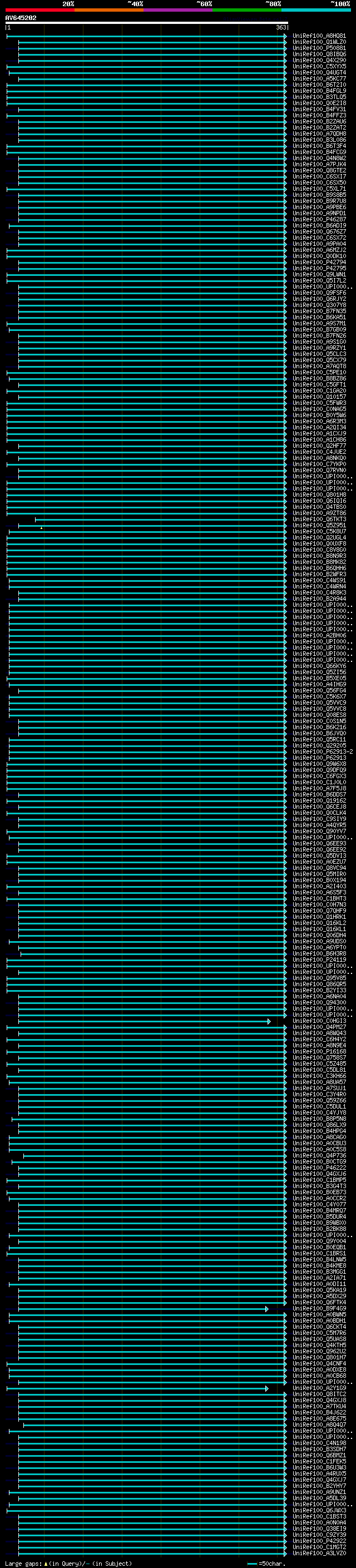
Task: Click hit label UniRef100_P42795
Action: 319,269
